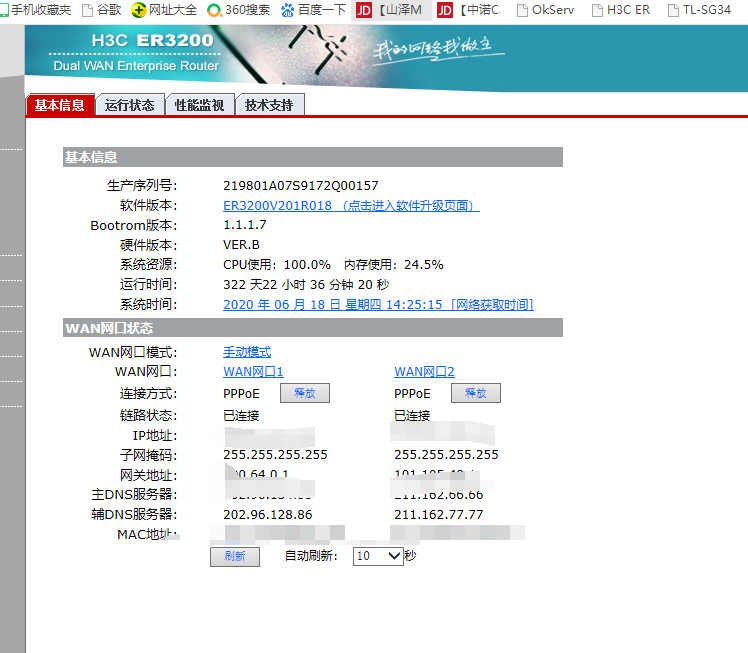Open the 网址大全 bookmark

164,10
